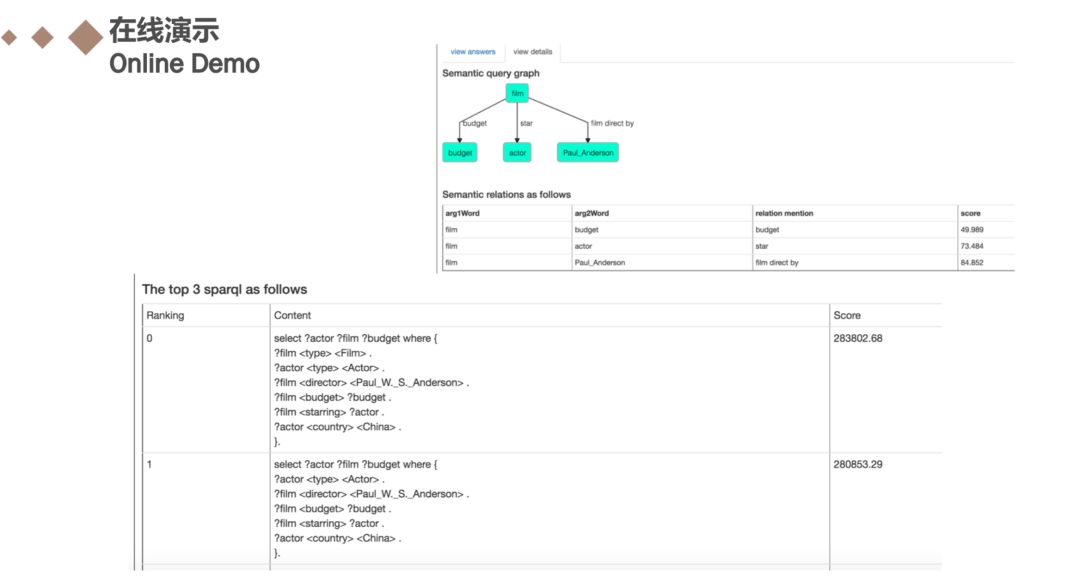This screenshot has height=583, width=1080.
Task: Click the 'star' edge label
Action: click(x=526, y=123)
